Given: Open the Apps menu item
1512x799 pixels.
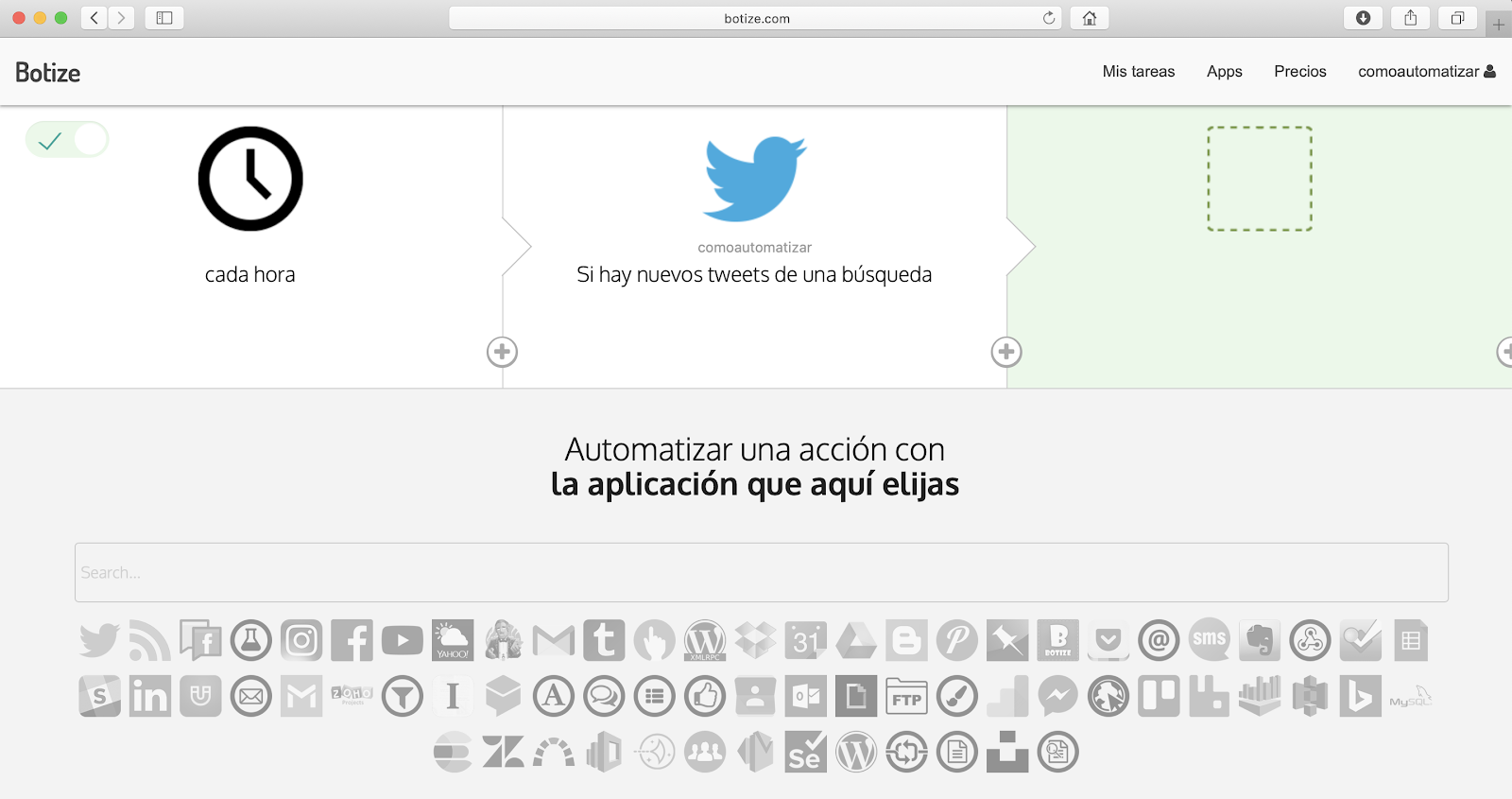Looking at the screenshot, I should 1225,72.
